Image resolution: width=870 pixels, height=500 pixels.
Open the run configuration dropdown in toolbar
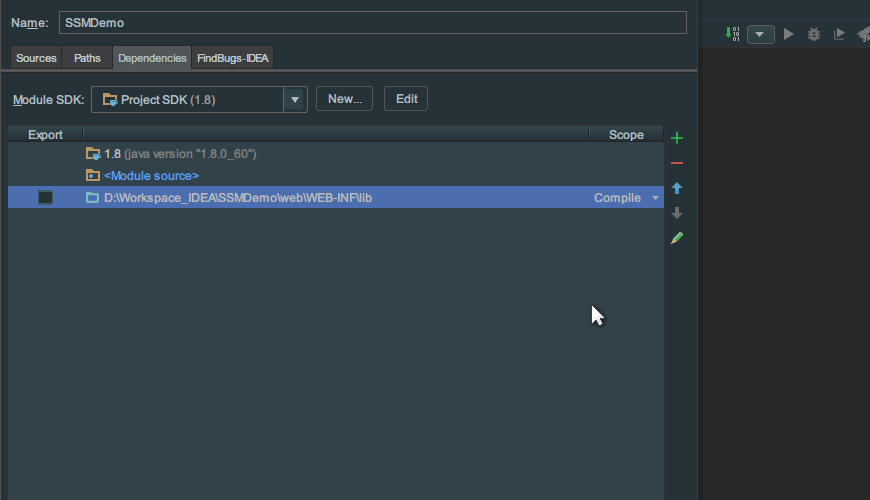click(760, 34)
